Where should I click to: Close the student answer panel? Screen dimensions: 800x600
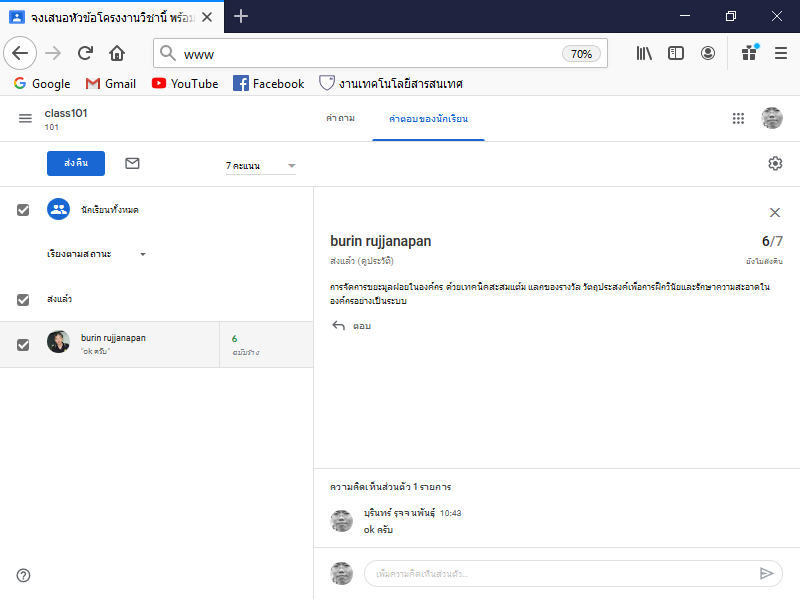pos(774,213)
